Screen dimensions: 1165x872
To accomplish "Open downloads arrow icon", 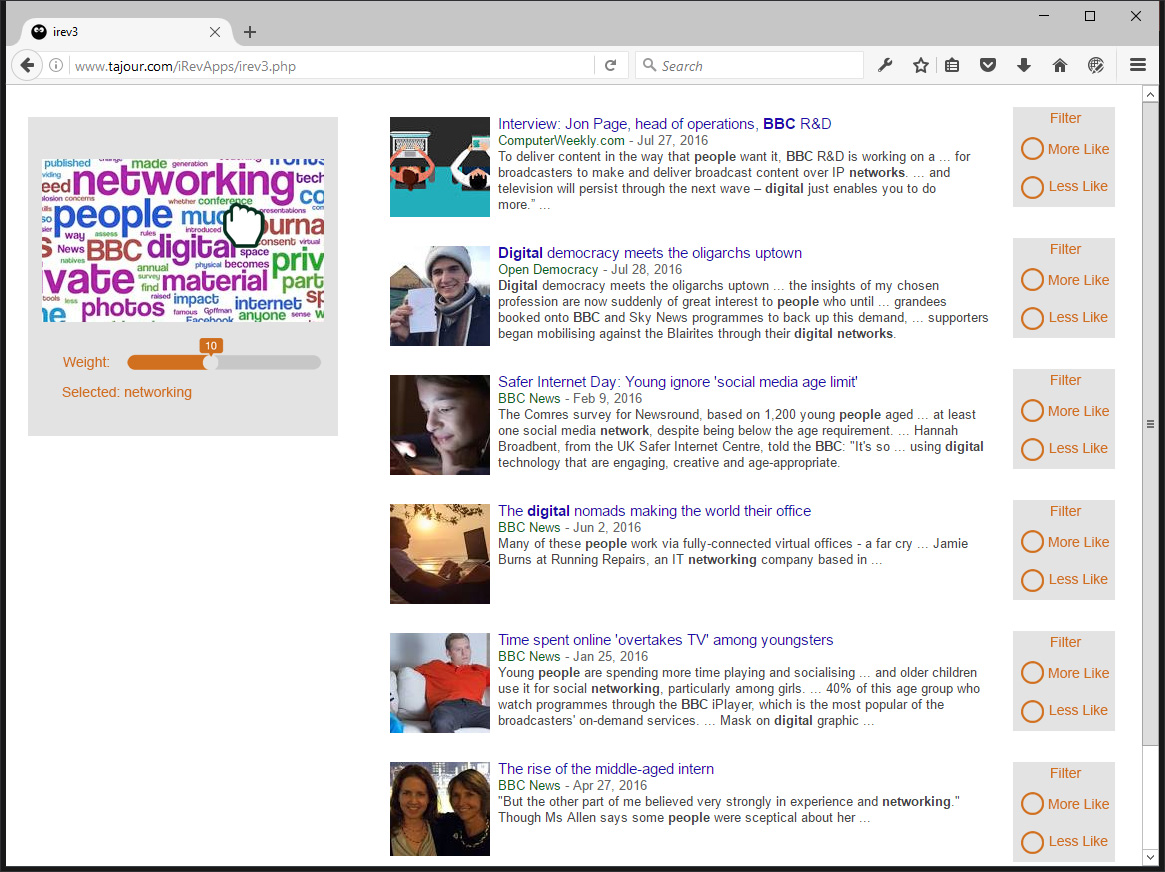I will tap(1024, 65).
